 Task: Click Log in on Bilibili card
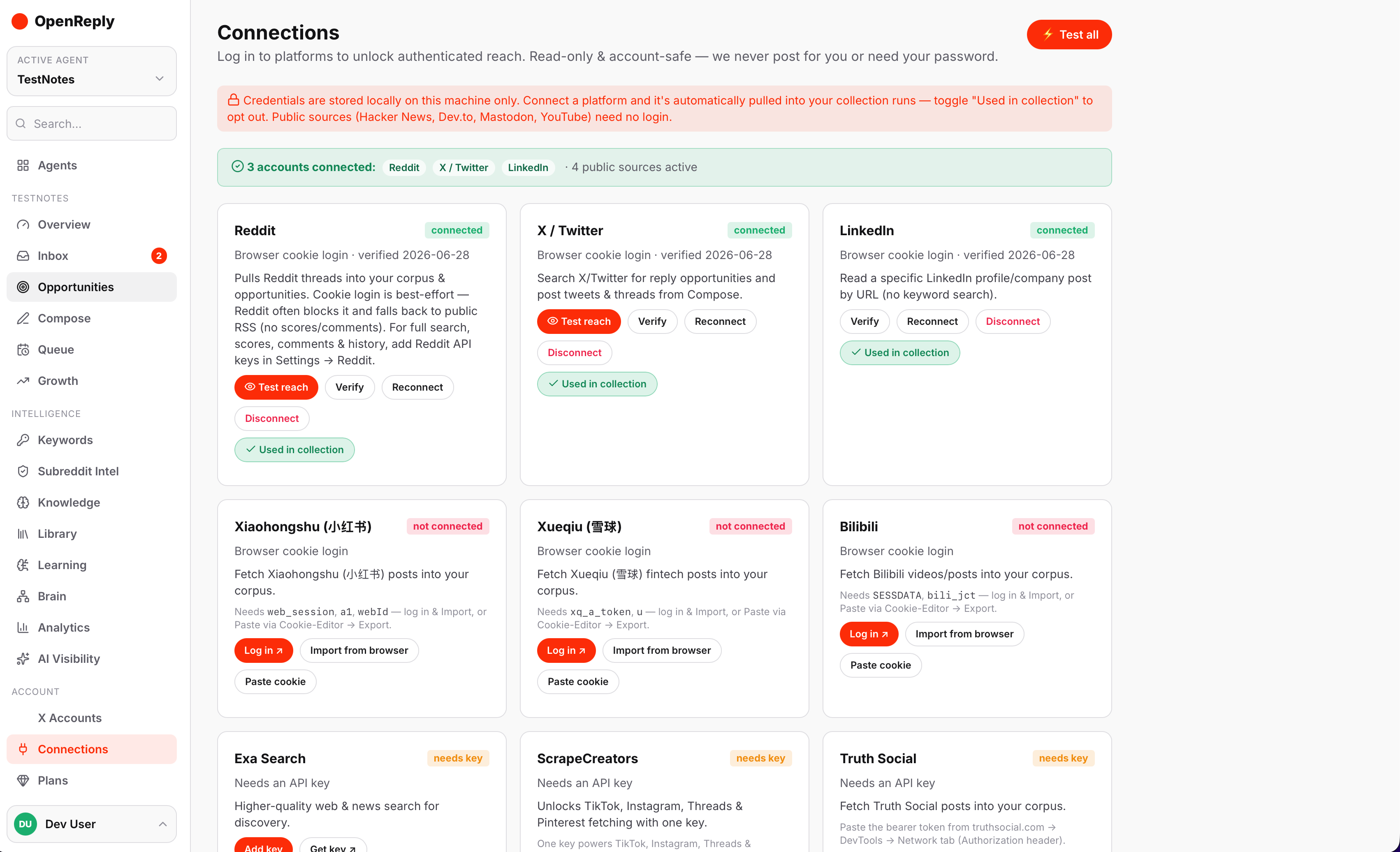(869, 634)
